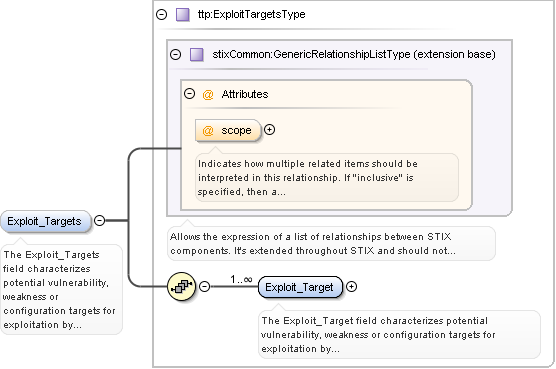The width and height of the screenshot is (556, 369).
Task: Click the purple ttp:ExploitTargetsType type icon
Action: click(x=183, y=15)
